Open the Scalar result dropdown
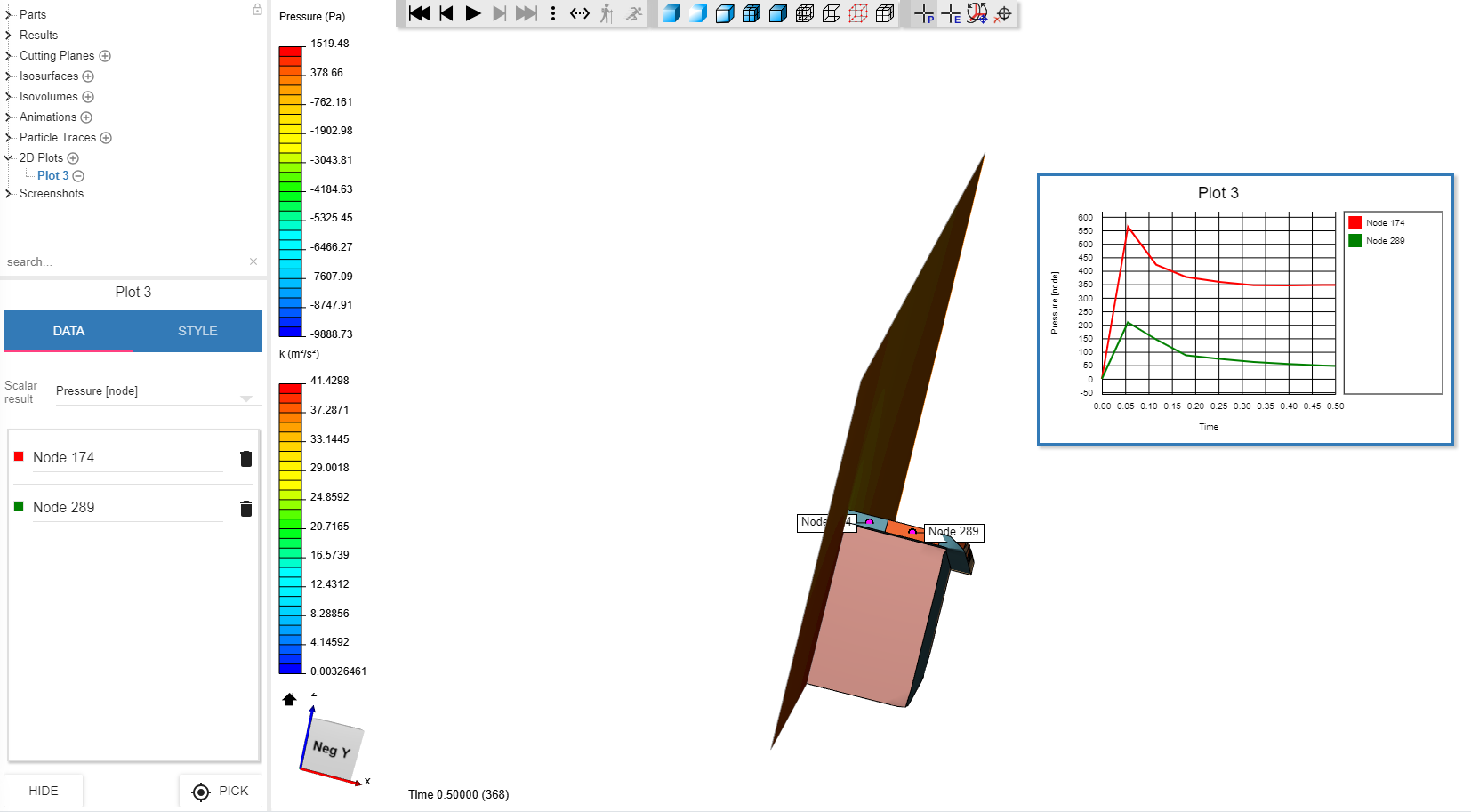 (x=158, y=391)
